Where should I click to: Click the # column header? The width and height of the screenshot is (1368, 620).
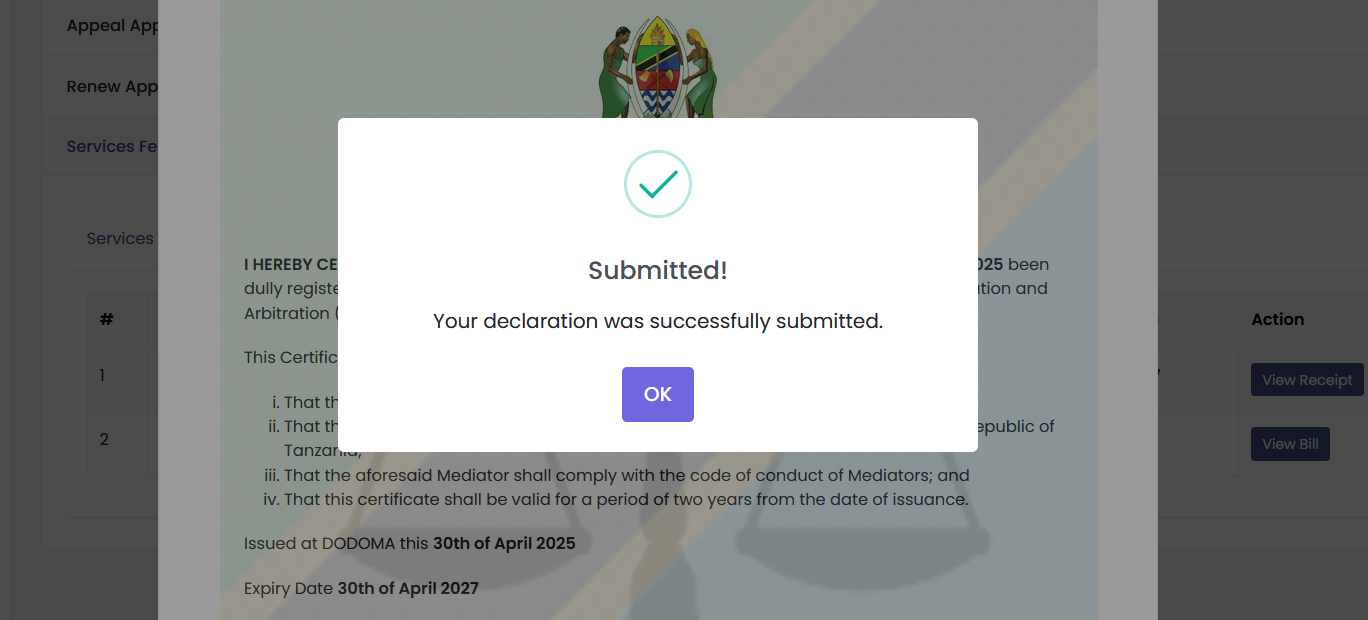107,320
